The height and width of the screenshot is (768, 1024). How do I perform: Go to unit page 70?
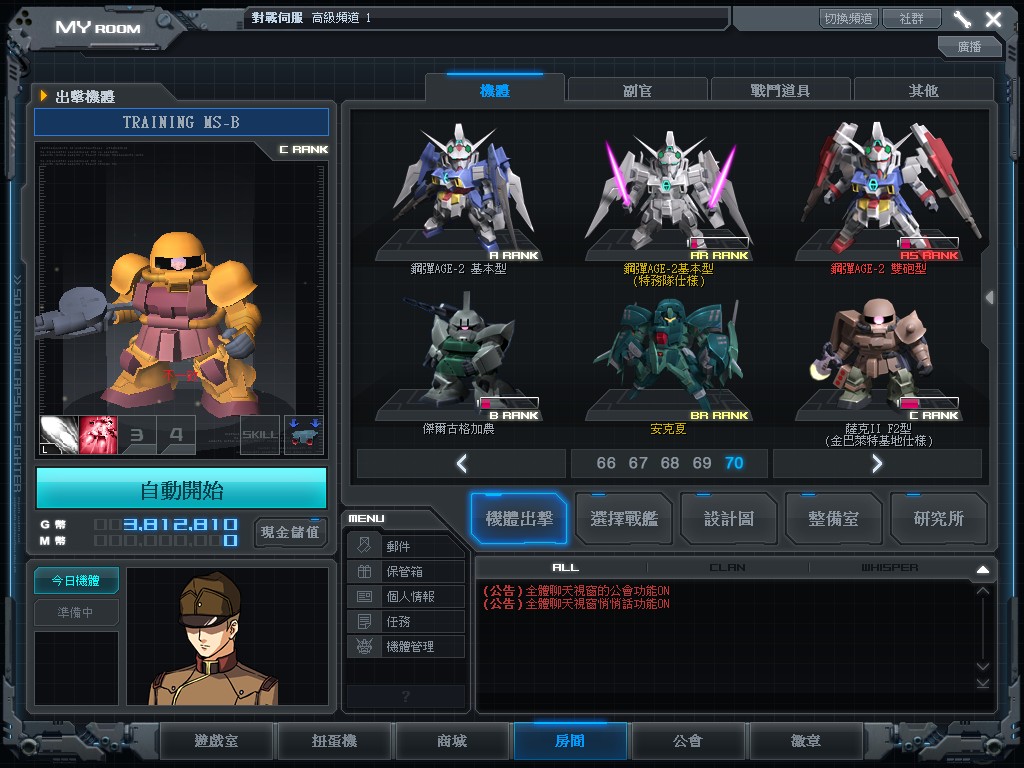pyautogui.click(x=733, y=463)
